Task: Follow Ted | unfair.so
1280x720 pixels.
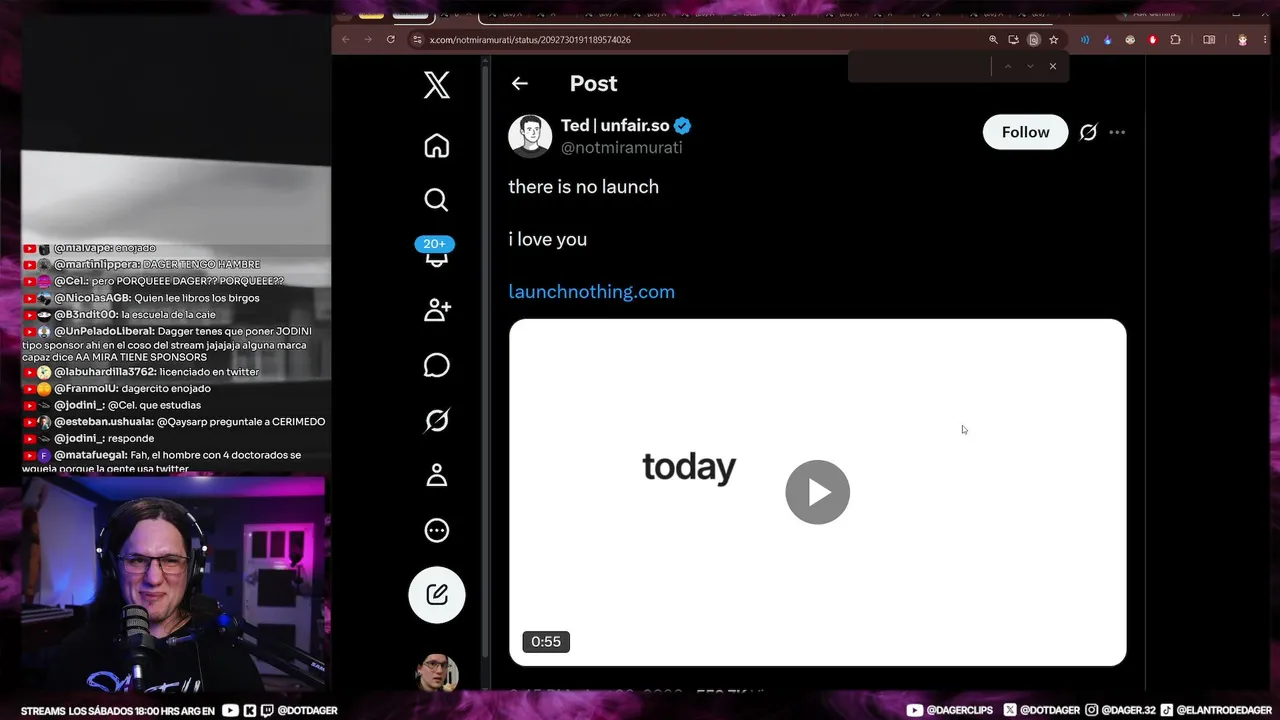Action: click(1025, 132)
